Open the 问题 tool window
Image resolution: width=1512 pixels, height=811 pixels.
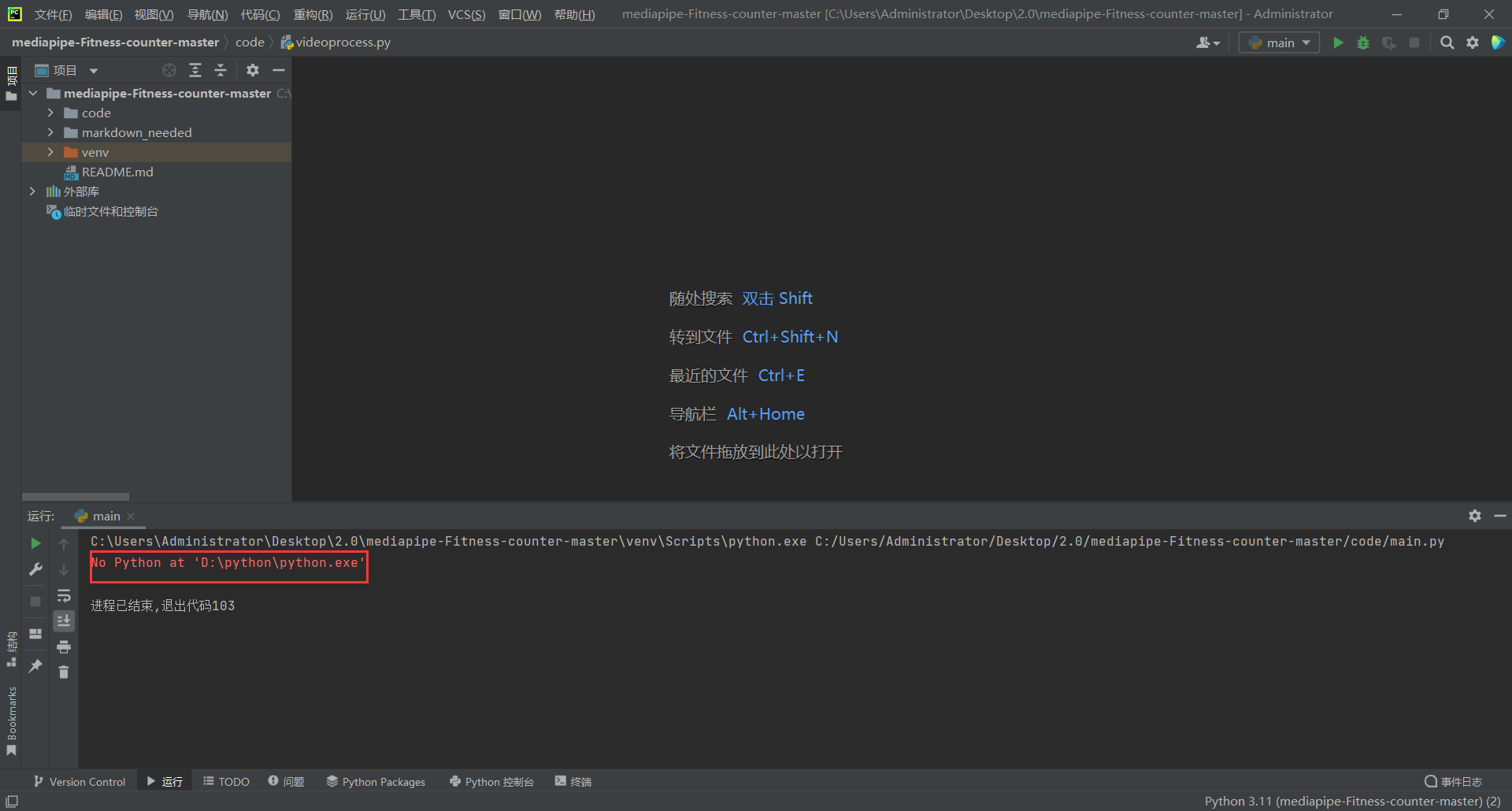coord(286,782)
